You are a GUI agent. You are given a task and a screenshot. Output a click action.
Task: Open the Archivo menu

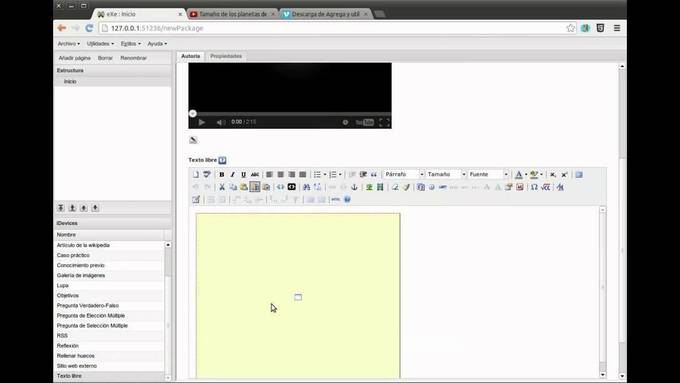coord(69,44)
